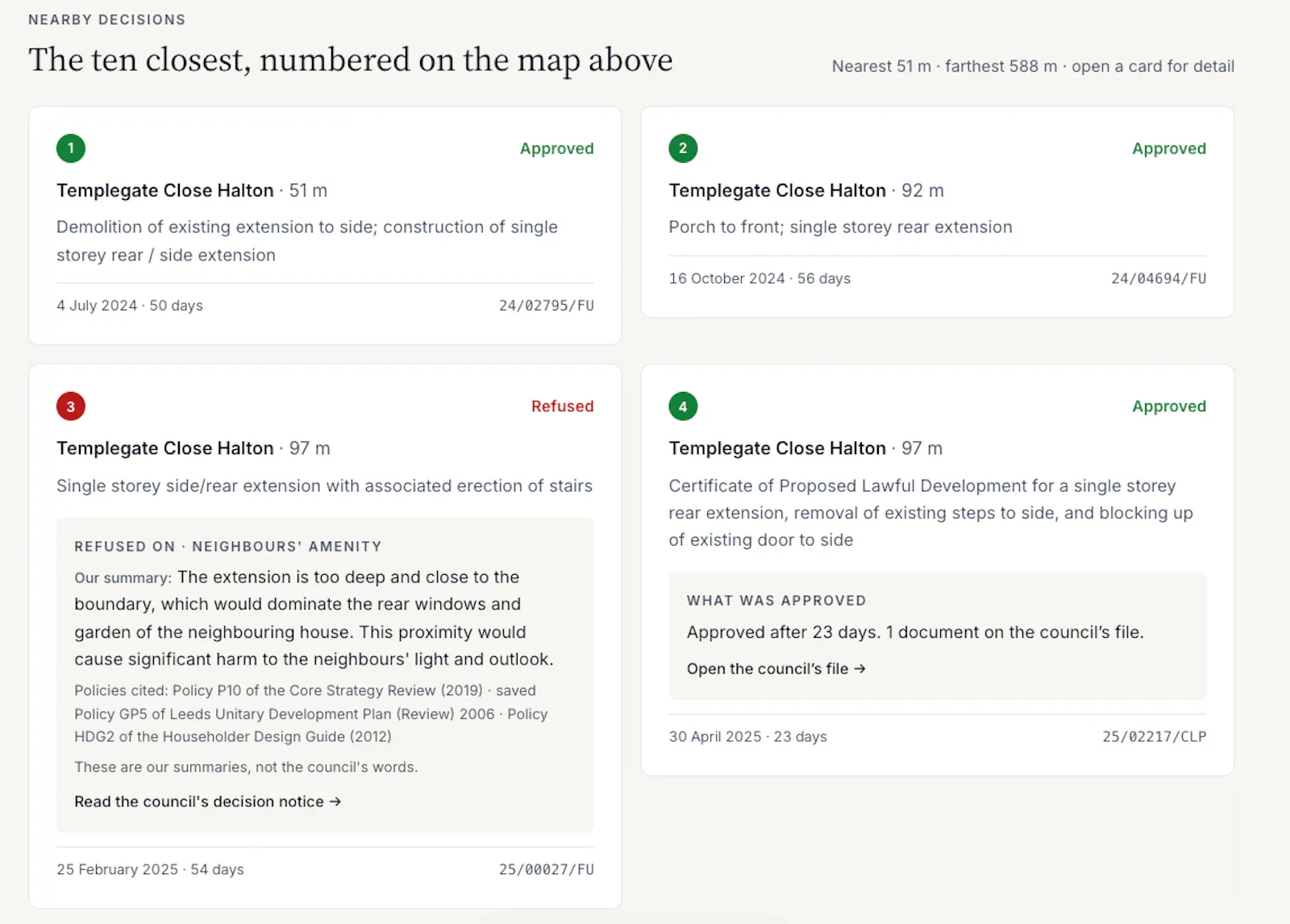Viewport: 1290px width, 924px height.
Task: Collapse the refused Templegate Close 97 m card
Action: [193, 448]
